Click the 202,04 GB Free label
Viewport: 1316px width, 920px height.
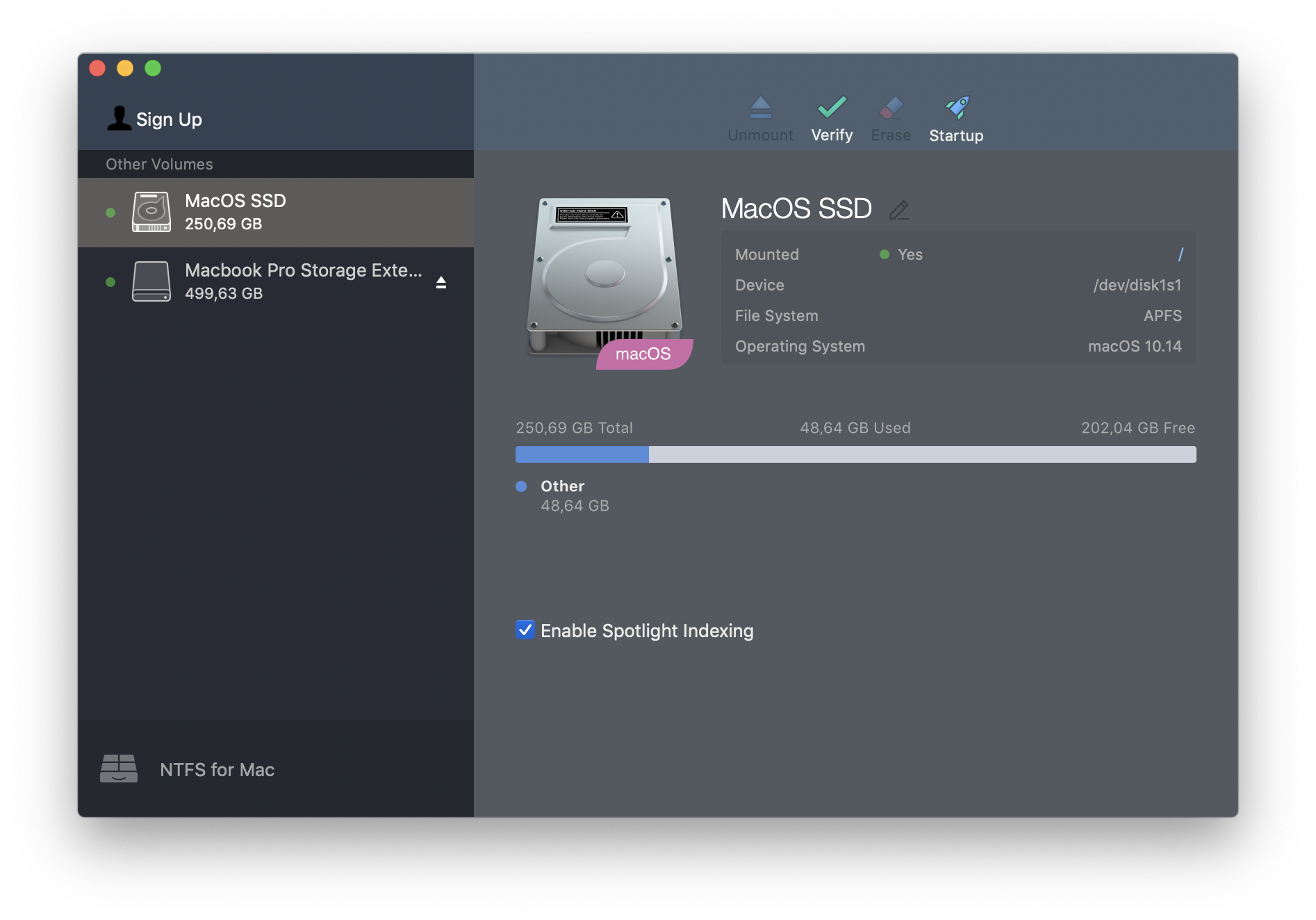1138,428
